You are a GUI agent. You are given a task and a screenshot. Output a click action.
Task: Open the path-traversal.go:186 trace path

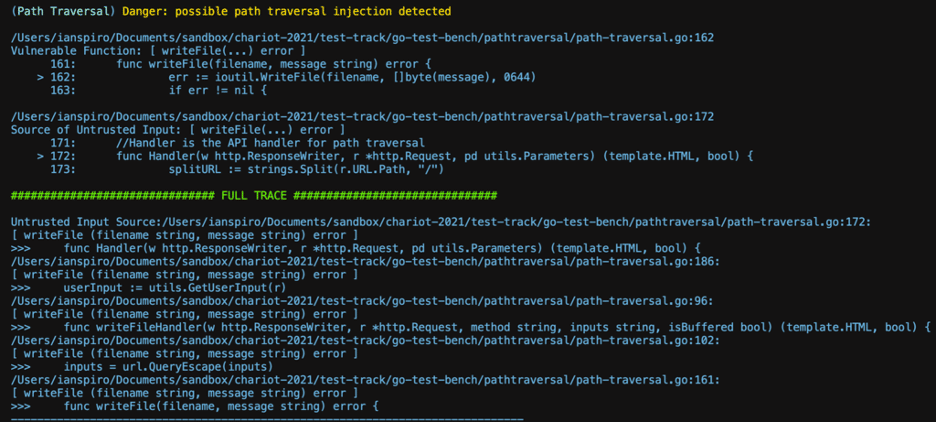point(365,261)
